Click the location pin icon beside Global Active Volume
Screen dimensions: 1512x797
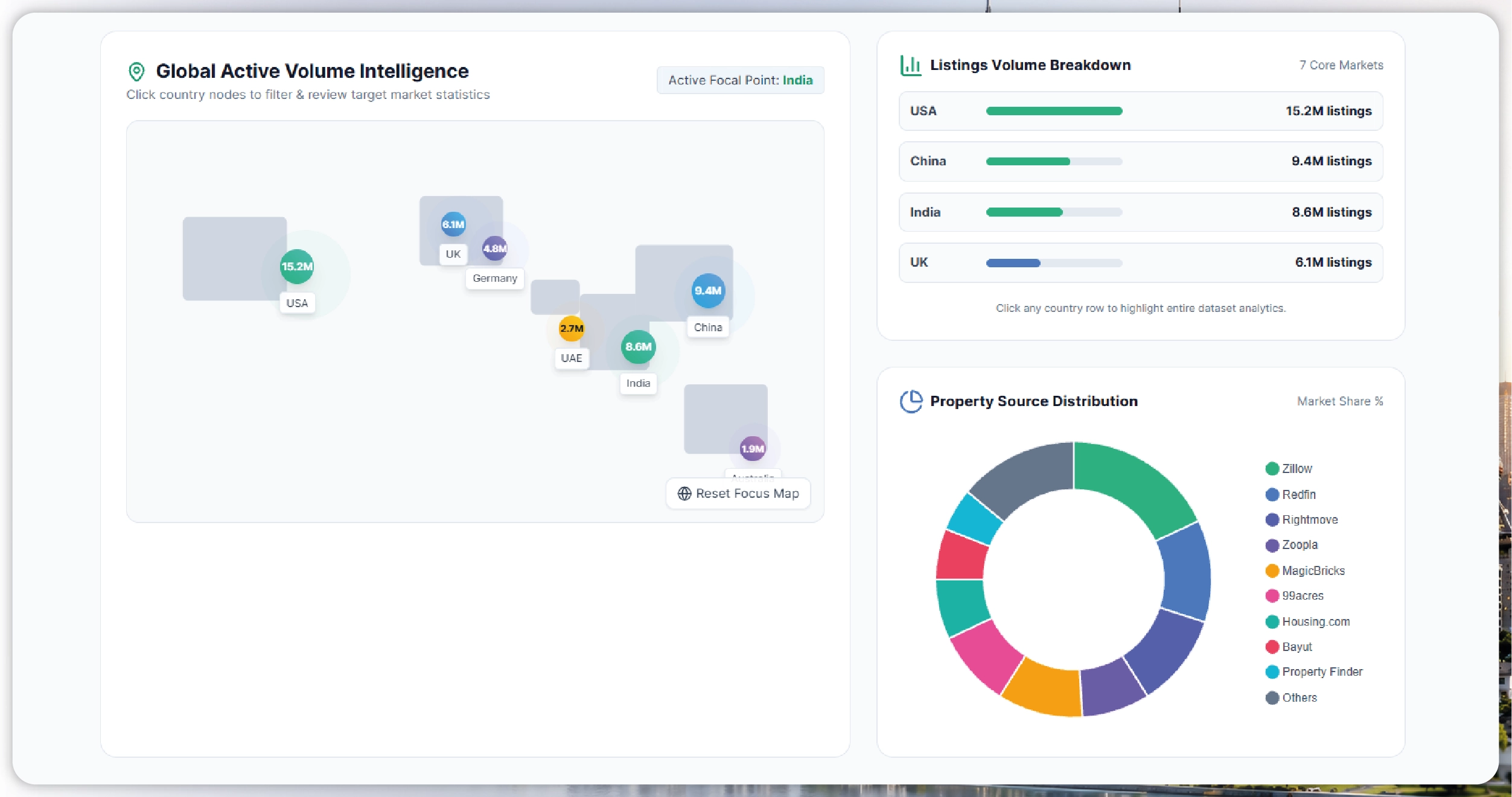(137, 72)
